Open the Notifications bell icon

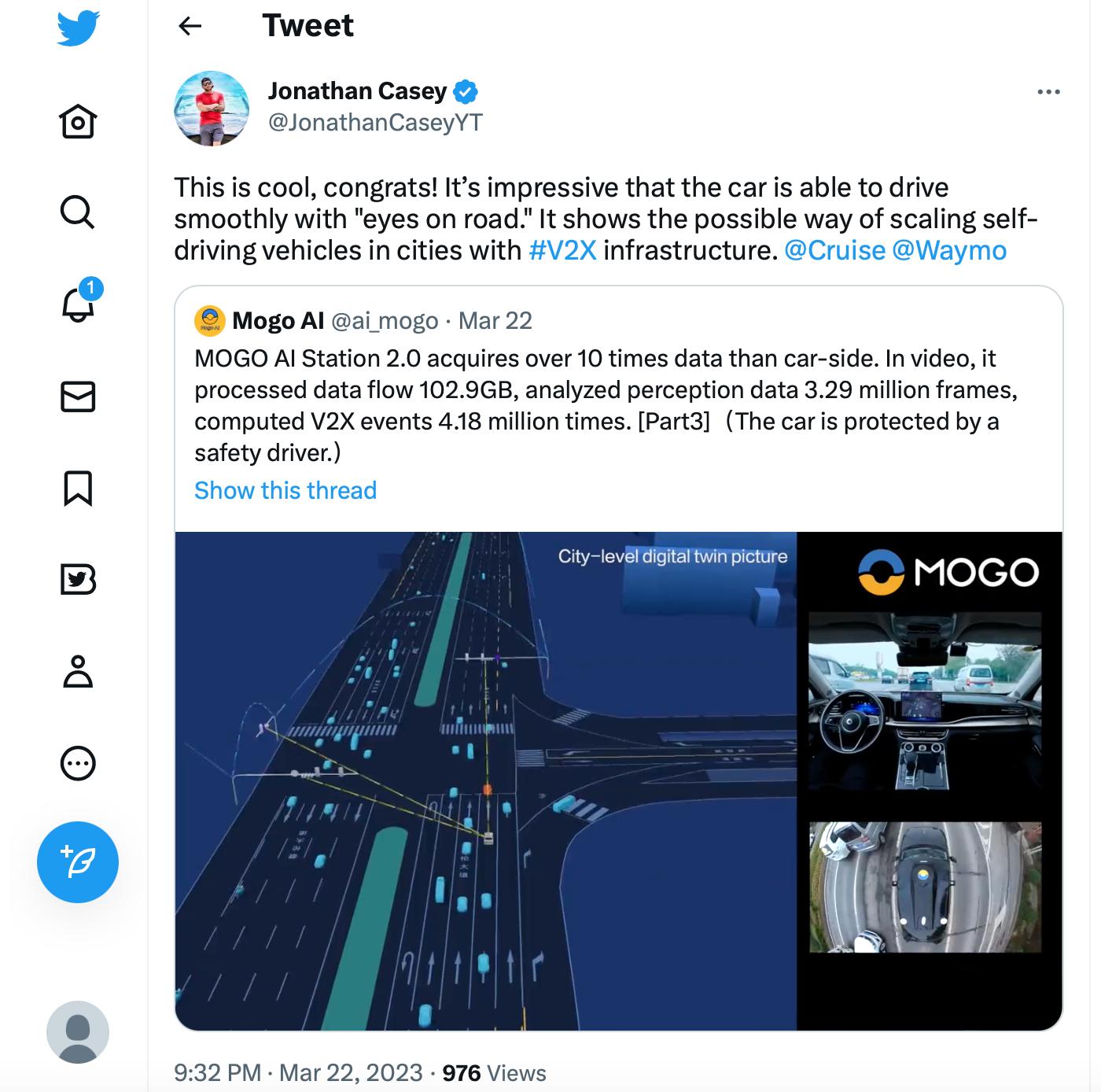click(x=78, y=304)
